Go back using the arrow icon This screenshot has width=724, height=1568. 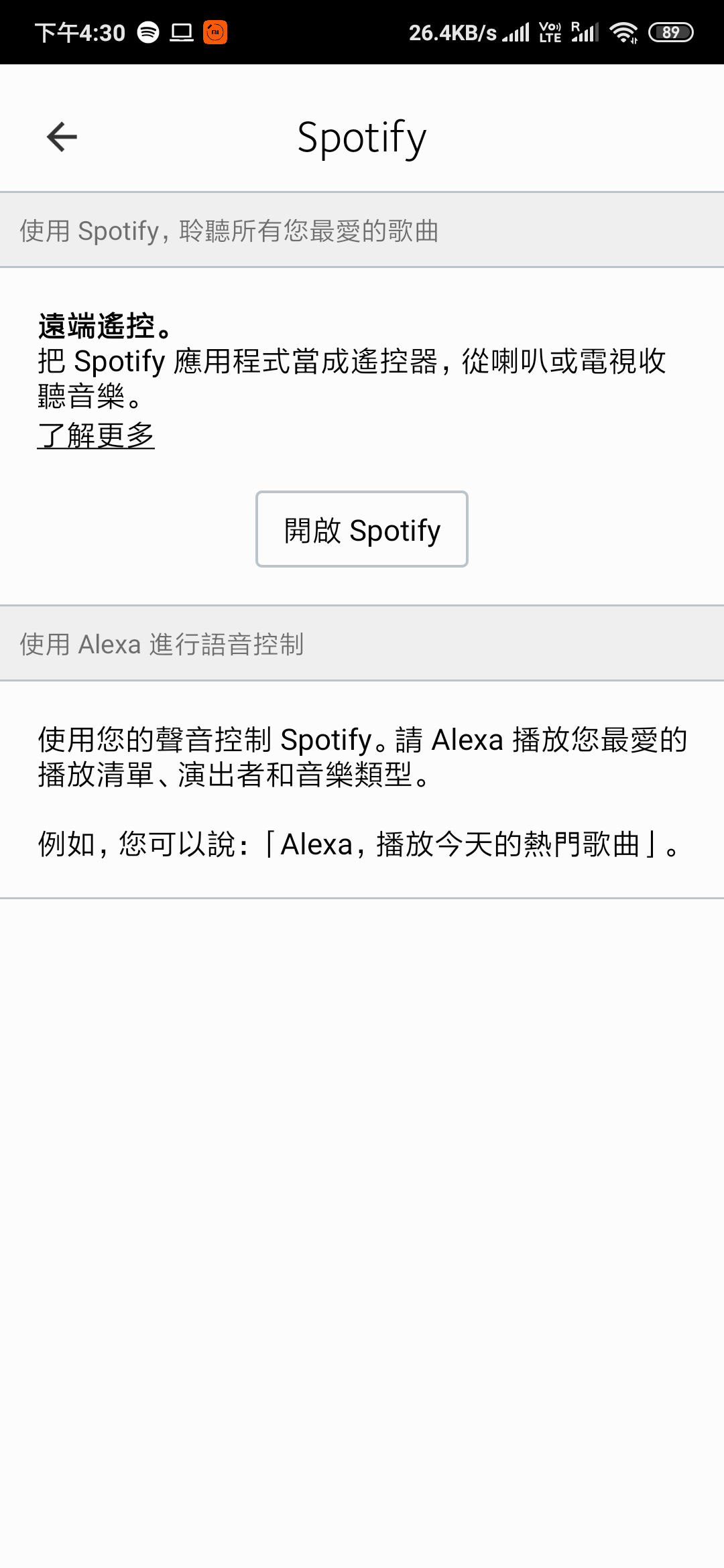click(62, 137)
